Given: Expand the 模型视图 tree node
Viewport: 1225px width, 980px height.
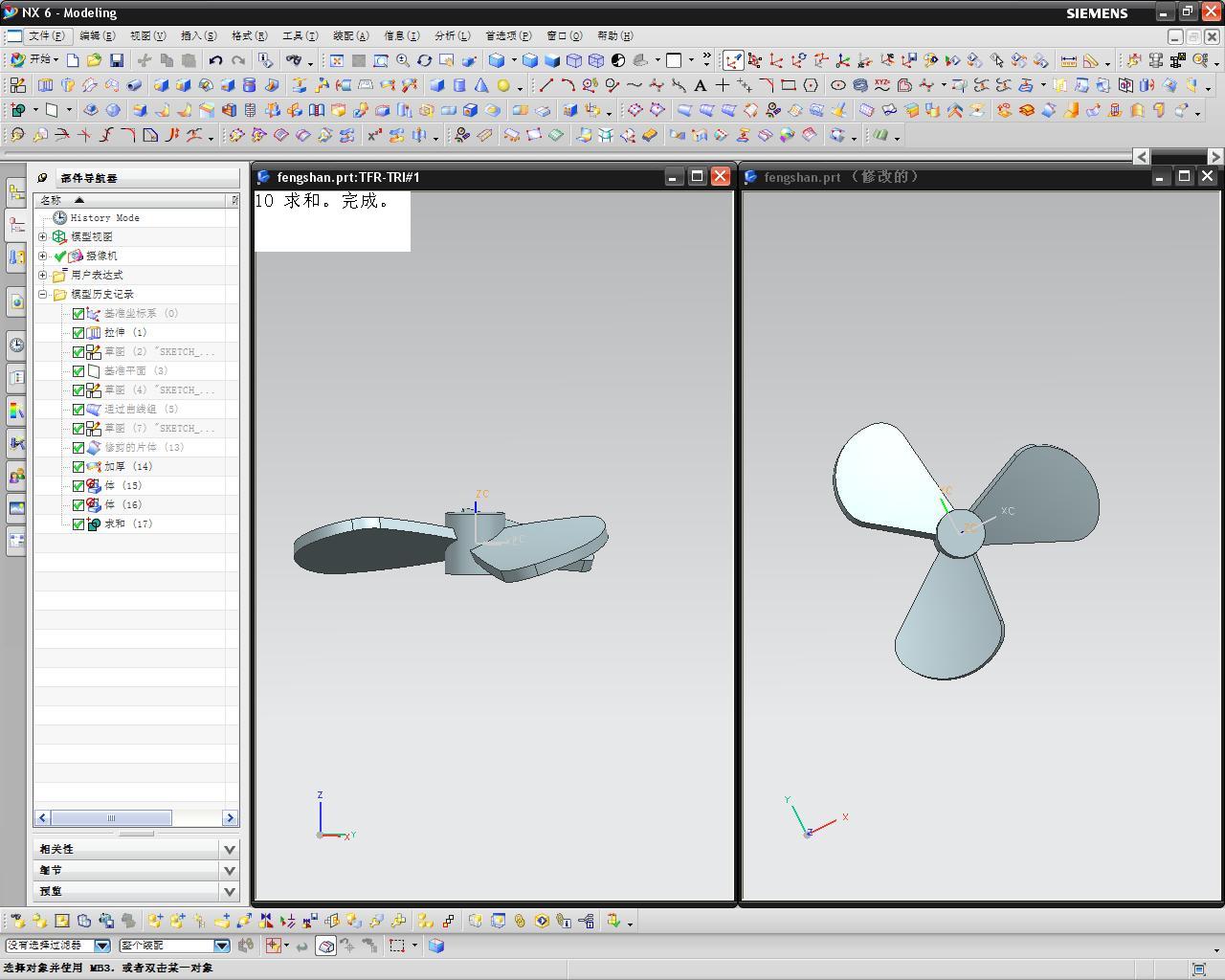Looking at the screenshot, I should tap(43, 236).
